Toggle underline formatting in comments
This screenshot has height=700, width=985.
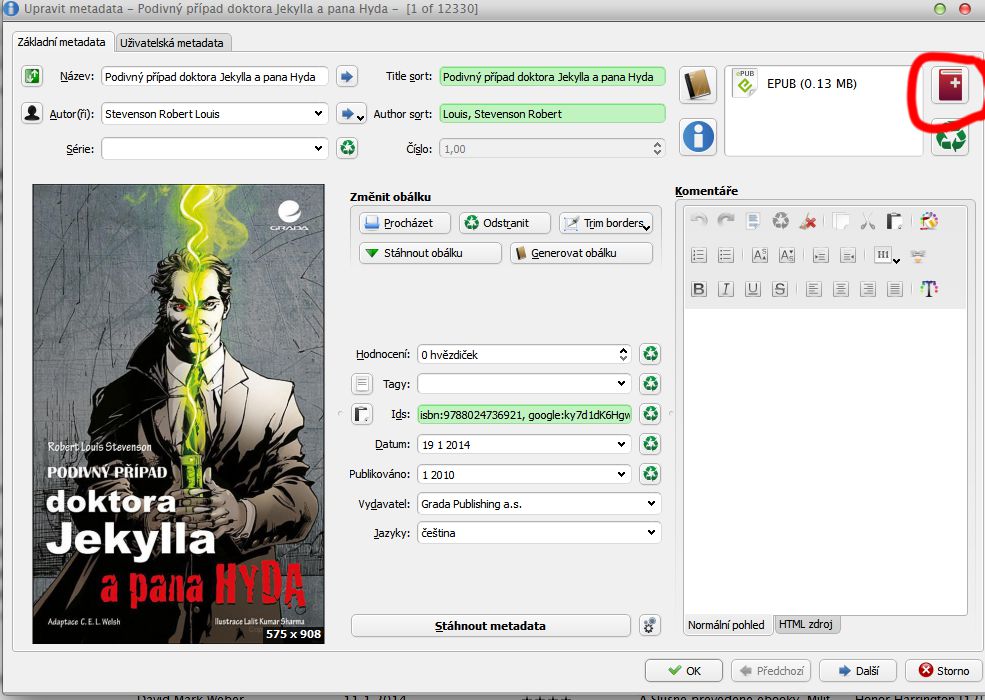click(753, 288)
